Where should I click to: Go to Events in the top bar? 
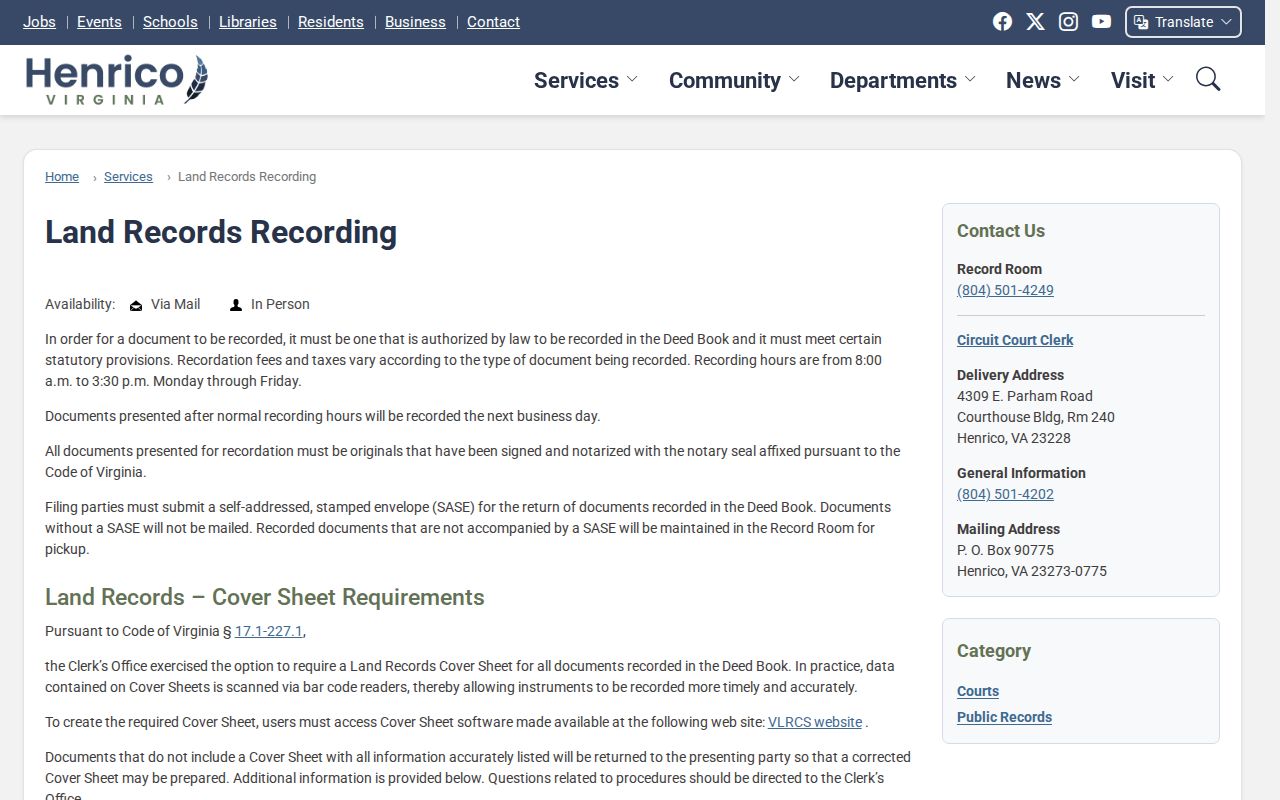99,22
